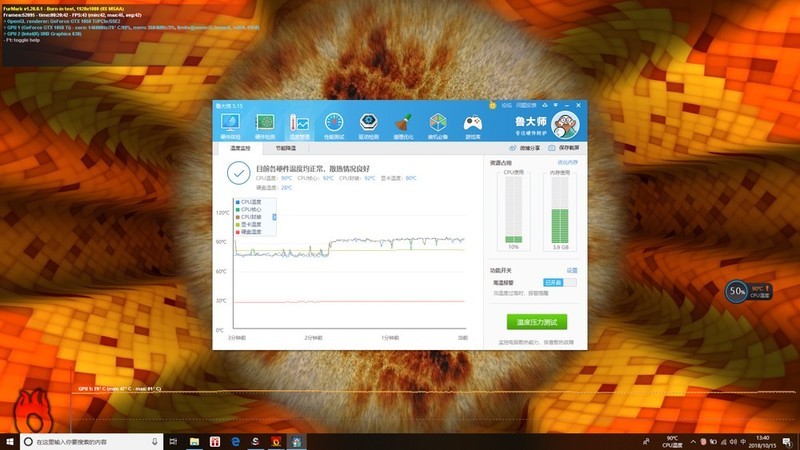
Task: Click the 问题反馈 feedback link
Action: 526,105
